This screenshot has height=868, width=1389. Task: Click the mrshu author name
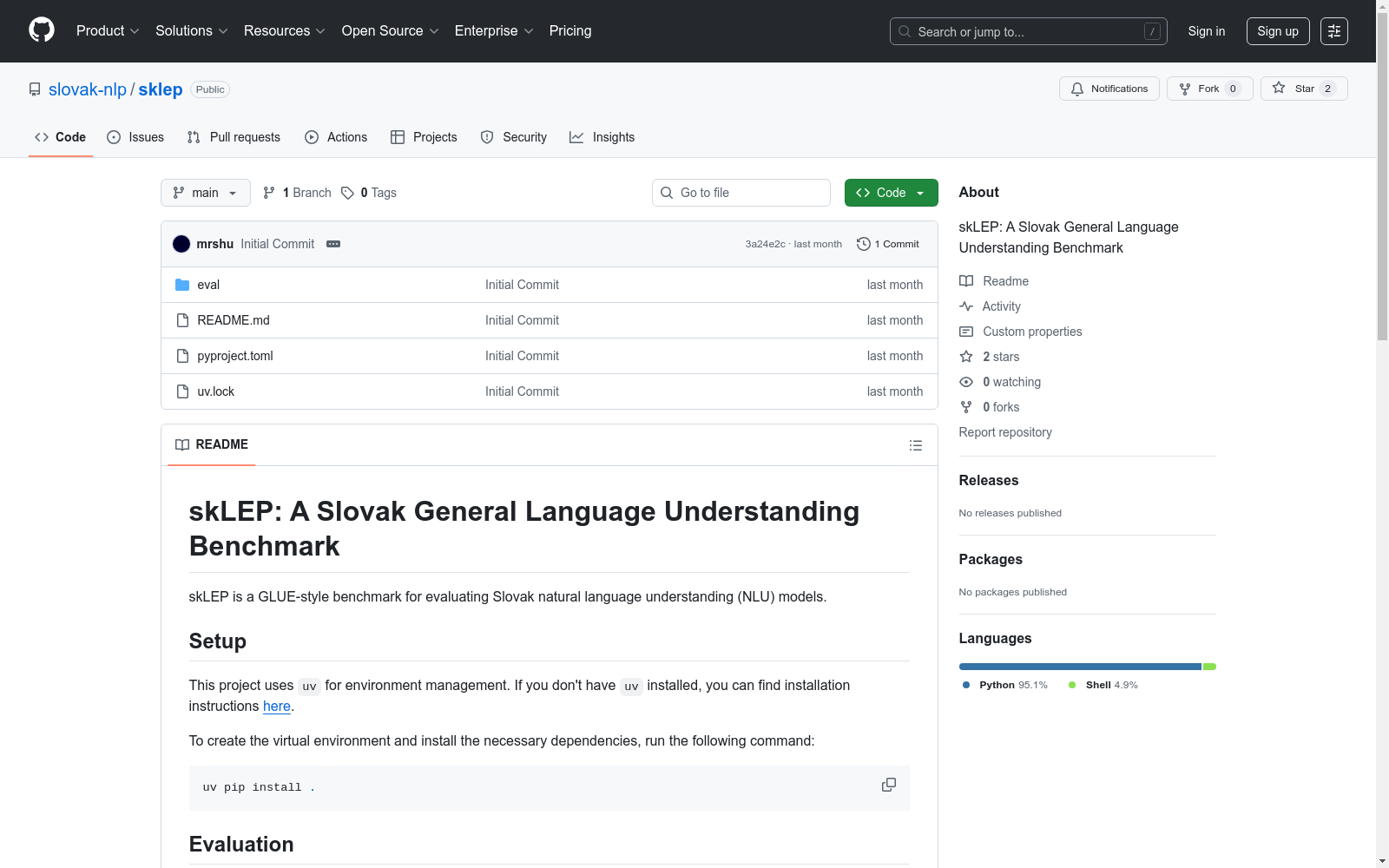tap(214, 244)
